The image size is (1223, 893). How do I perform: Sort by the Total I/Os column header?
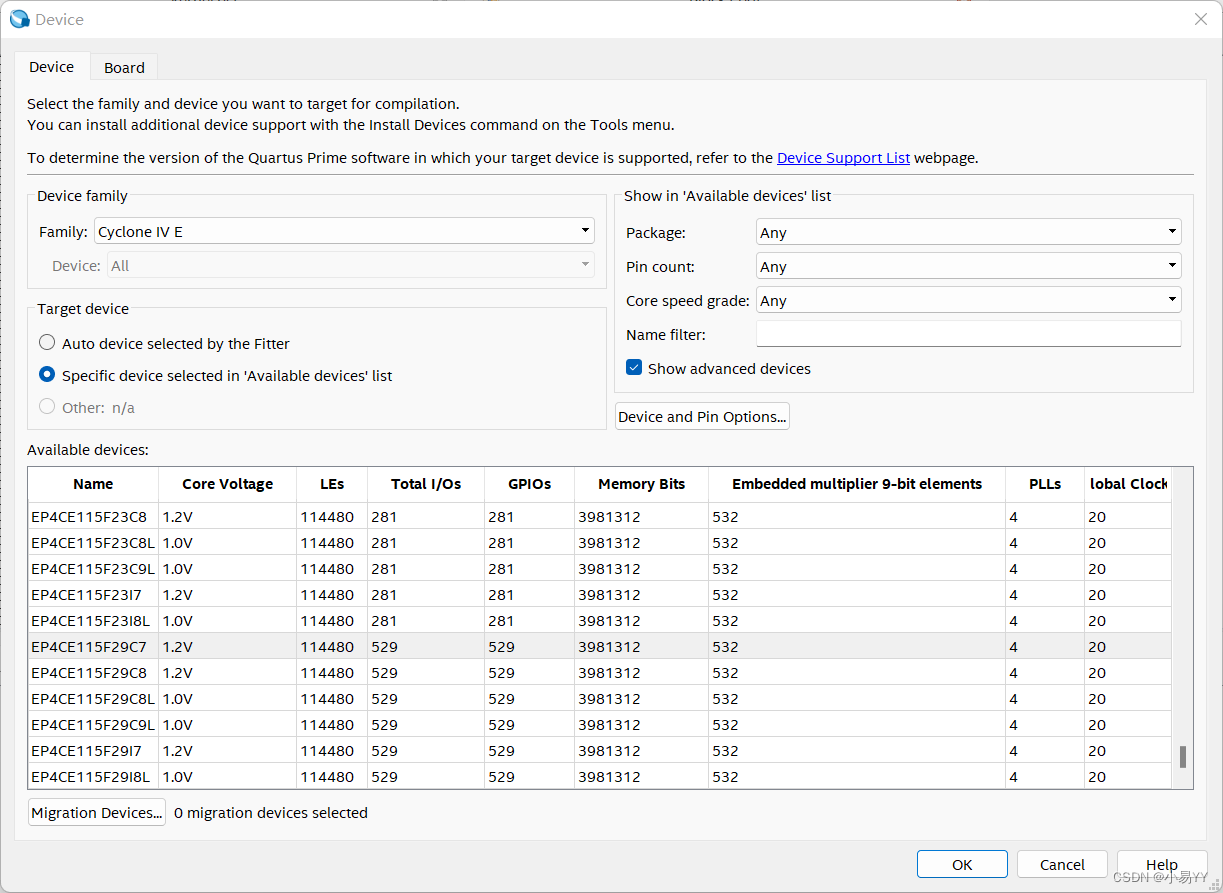[426, 483]
